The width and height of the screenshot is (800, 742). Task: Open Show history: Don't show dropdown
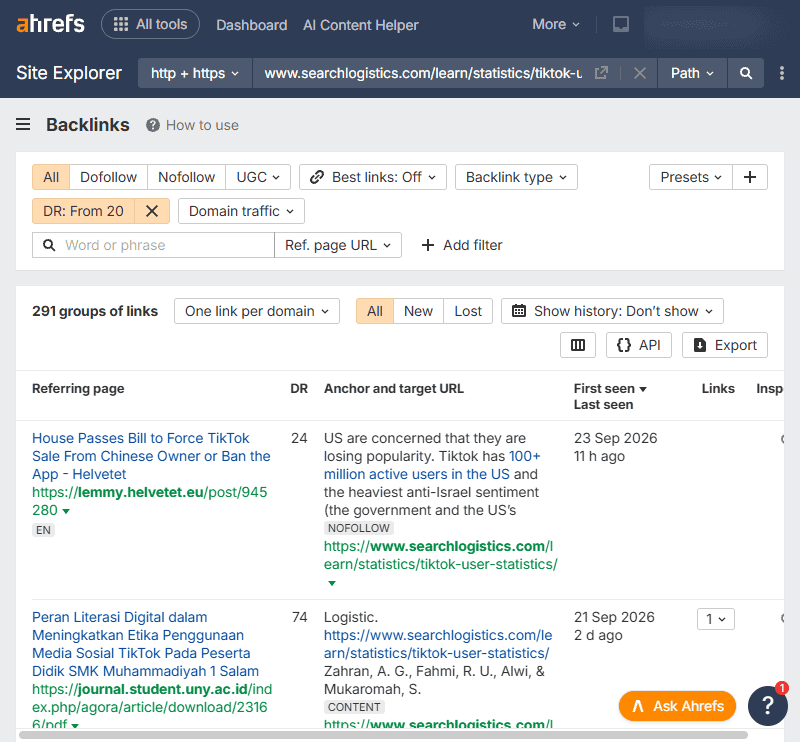[612, 311]
